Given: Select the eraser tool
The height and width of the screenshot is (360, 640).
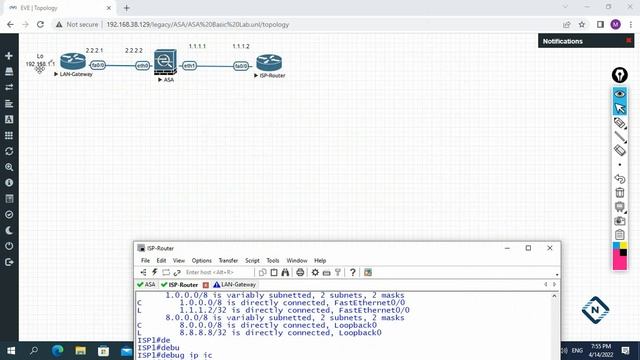Looking at the screenshot, I should [620, 150].
